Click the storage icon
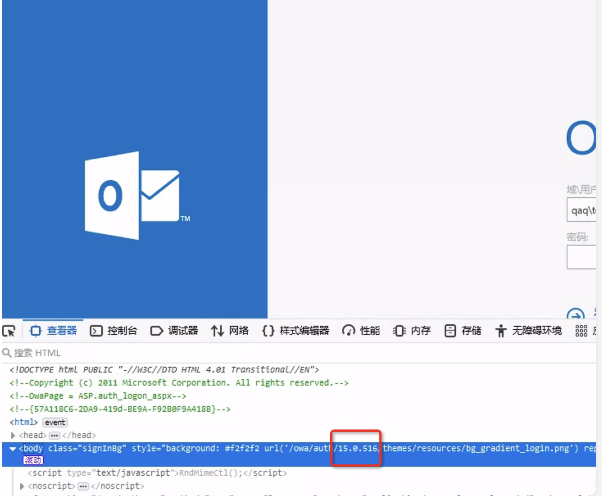602x496 pixels. [450, 331]
